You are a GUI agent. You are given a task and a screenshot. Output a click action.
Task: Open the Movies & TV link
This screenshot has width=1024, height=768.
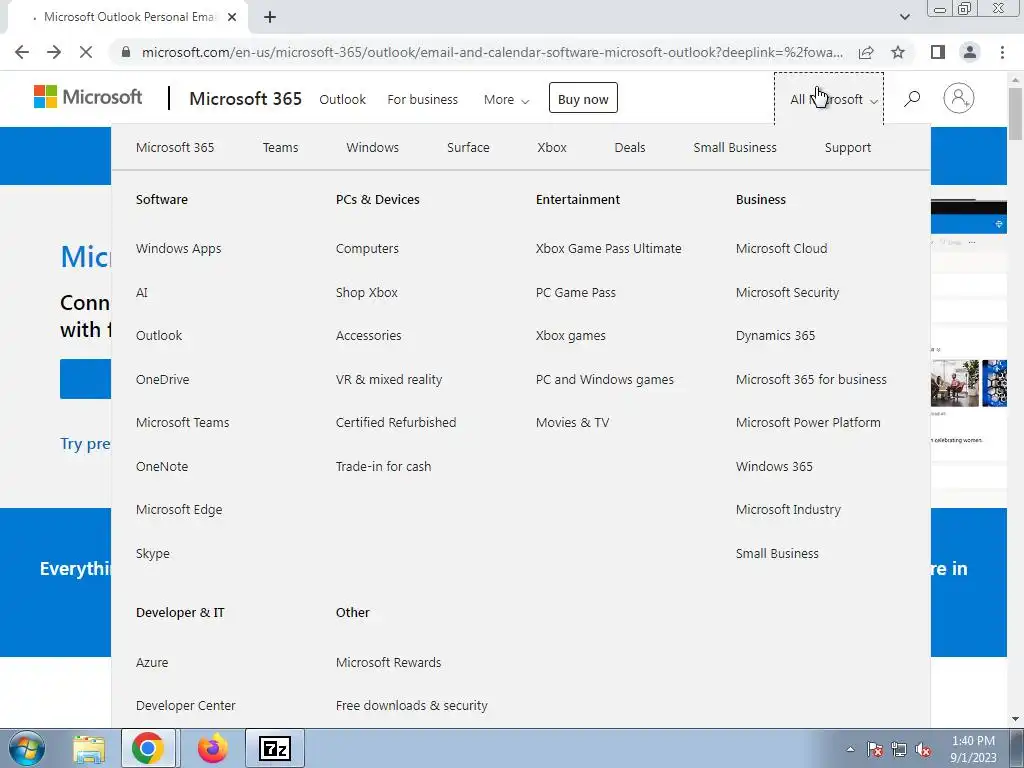pos(572,423)
